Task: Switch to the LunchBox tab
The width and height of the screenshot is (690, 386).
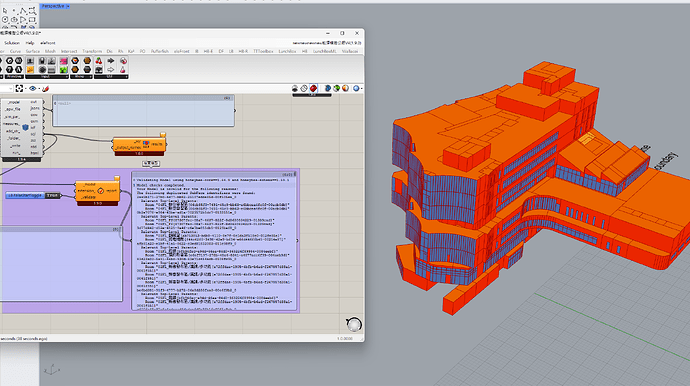Action: [287, 51]
